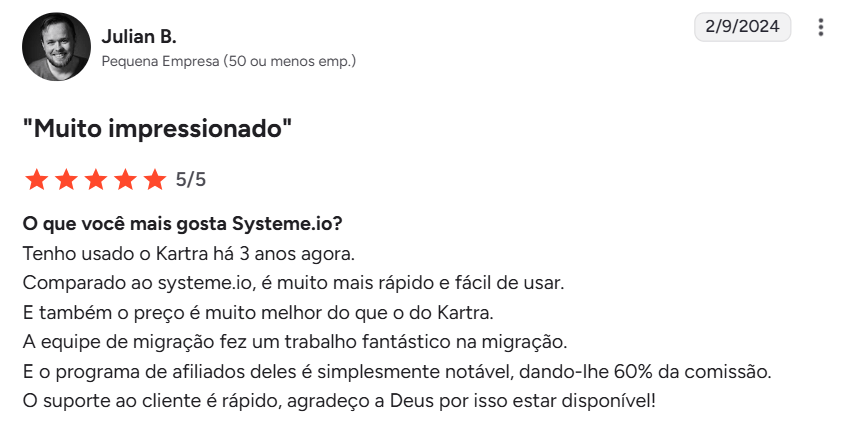Viewport: 846px width, 431px height.
Task: Click the first rating star
Action: (x=37, y=180)
